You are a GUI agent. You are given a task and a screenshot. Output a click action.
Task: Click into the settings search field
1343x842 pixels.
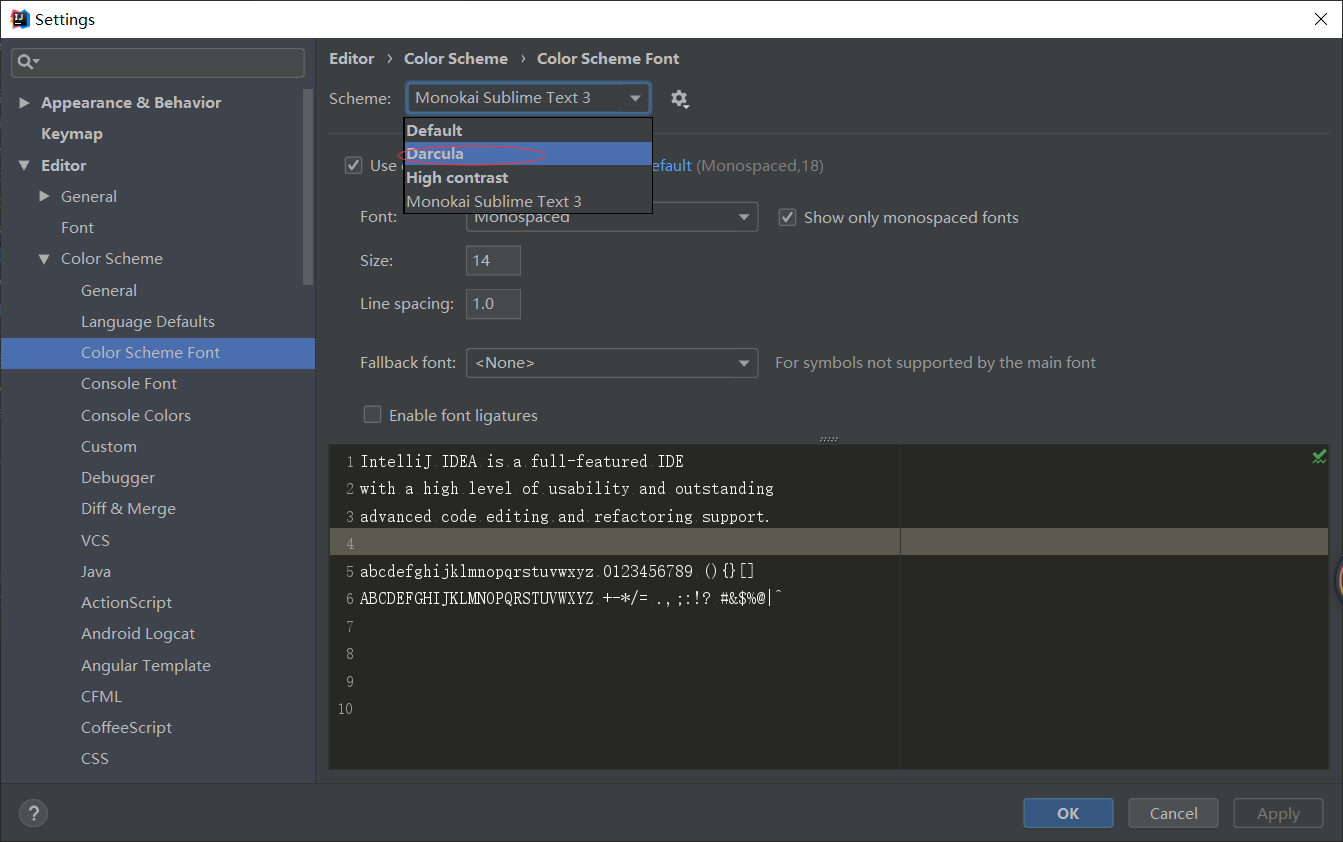pos(158,62)
